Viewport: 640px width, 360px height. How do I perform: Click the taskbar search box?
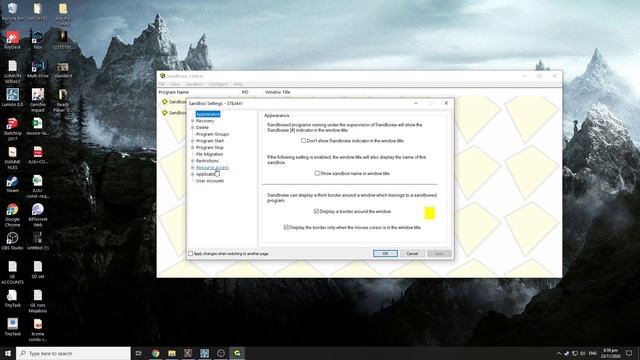(73, 353)
